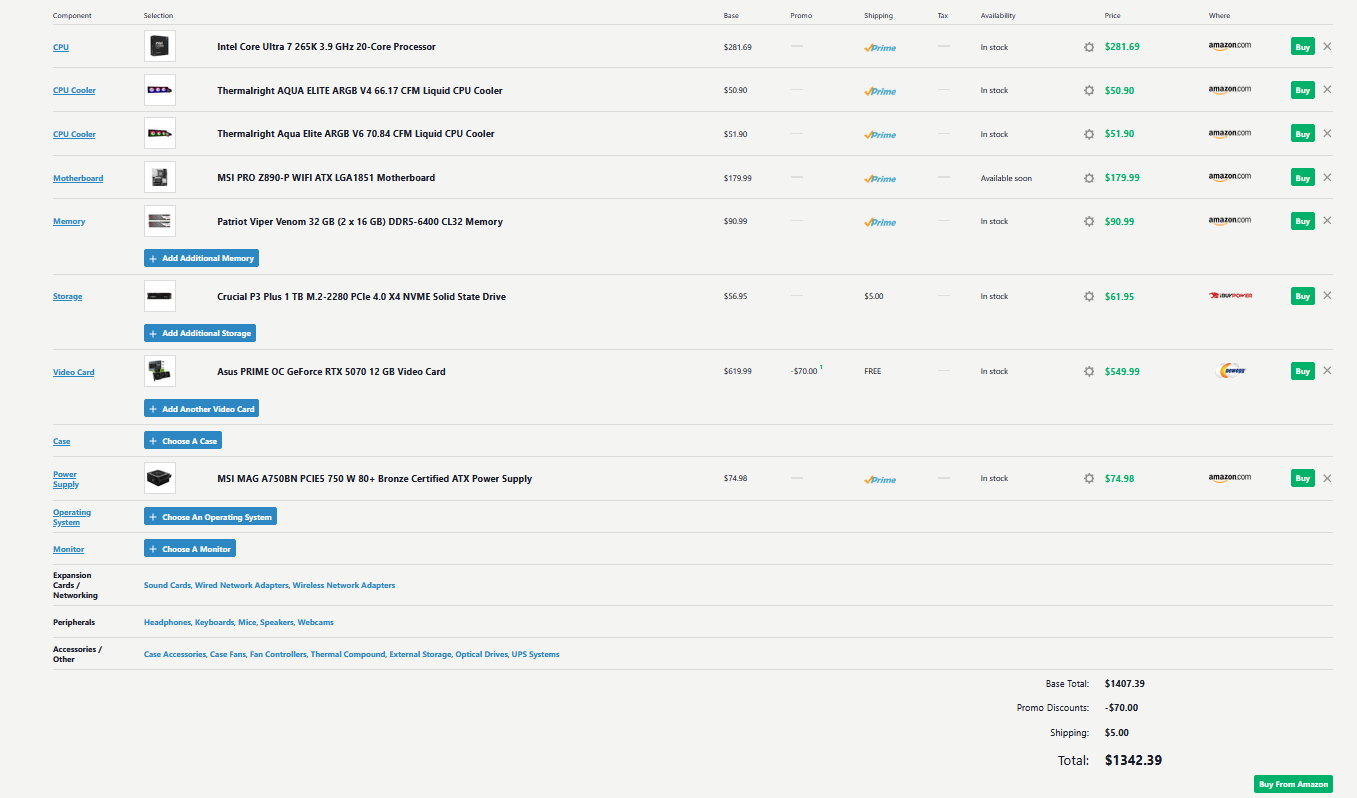The height and width of the screenshot is (798, 1357).
Task: Click Amazon logo in the Power Supply row
Action: tap(1229, 479)
